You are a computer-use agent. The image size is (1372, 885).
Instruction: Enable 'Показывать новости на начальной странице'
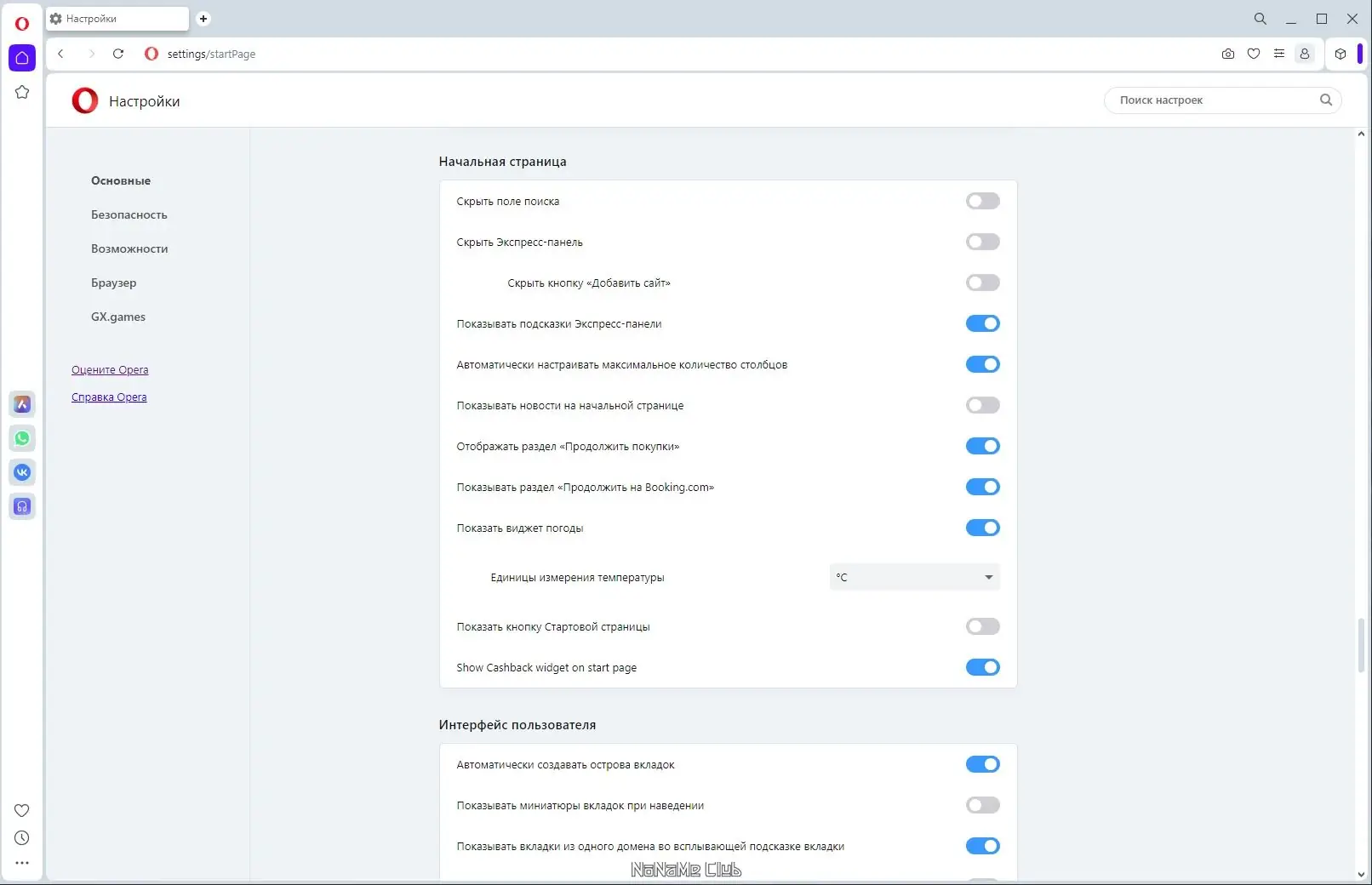[x=982, y=406]
